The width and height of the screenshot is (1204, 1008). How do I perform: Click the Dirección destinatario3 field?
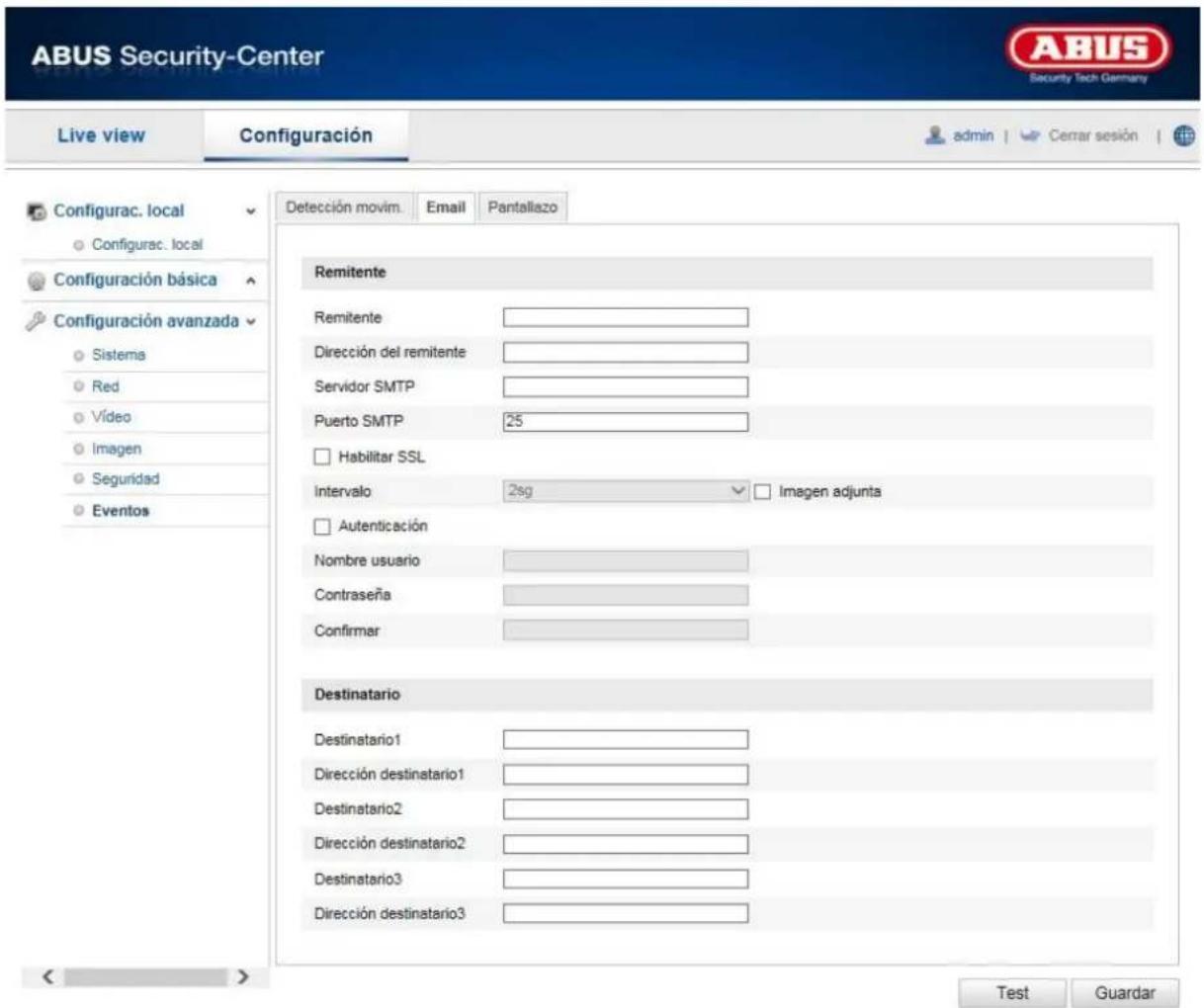point(626,914)
